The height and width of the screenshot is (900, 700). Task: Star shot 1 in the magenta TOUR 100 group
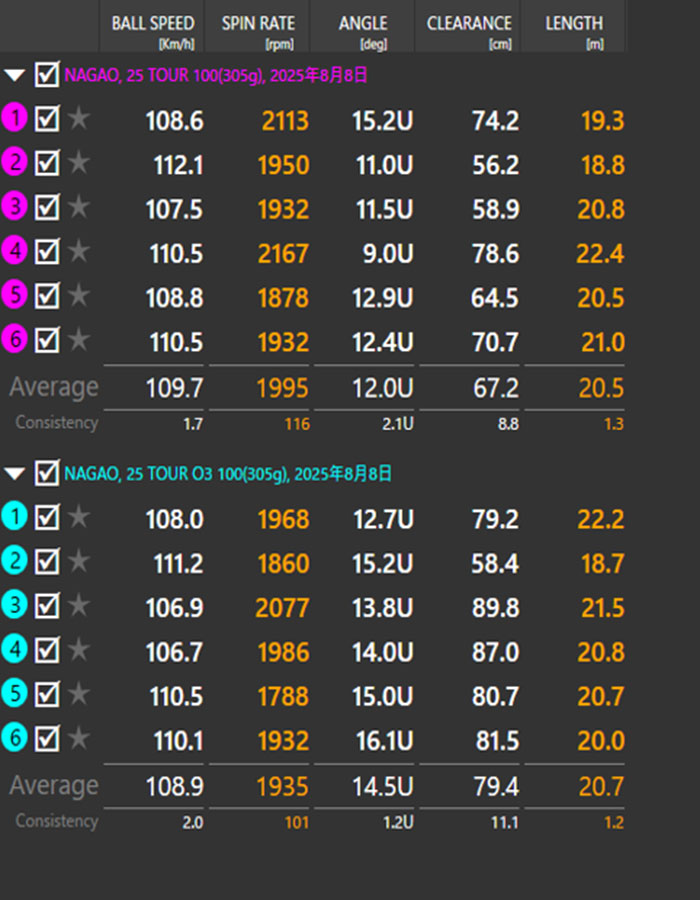click(78, 120)
